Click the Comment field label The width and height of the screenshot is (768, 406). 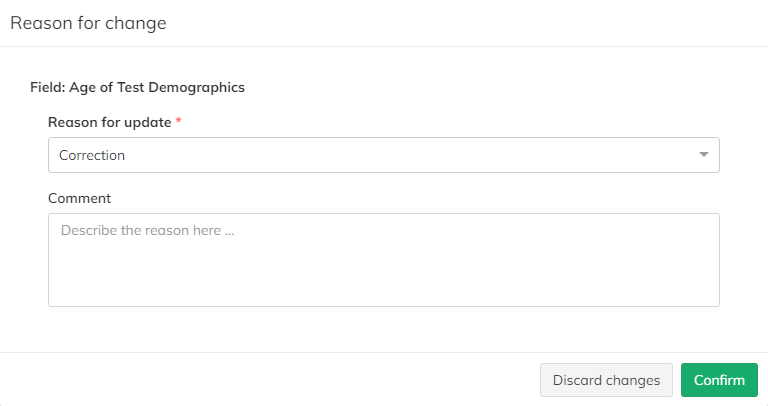[79, 198]
